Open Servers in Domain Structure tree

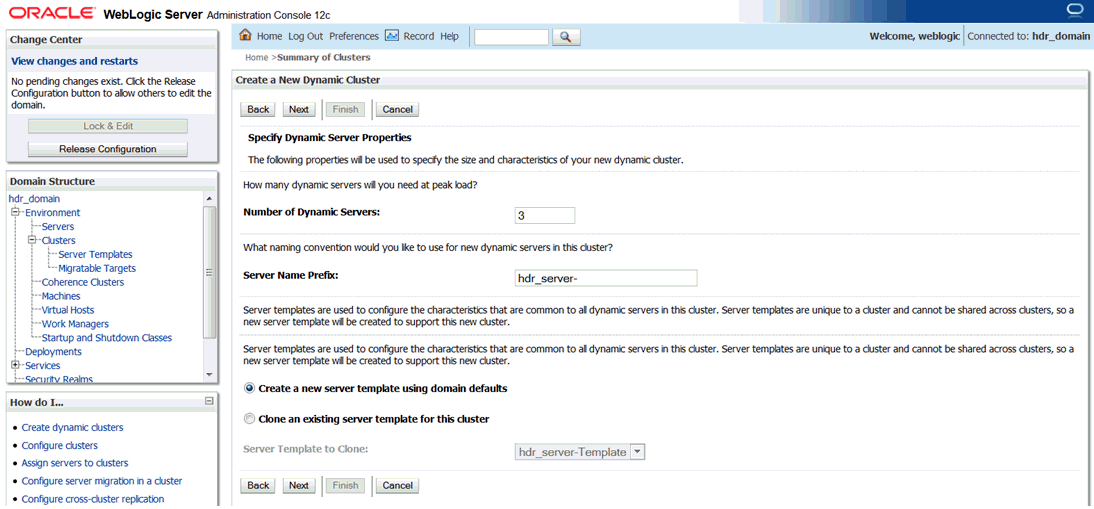58,227
